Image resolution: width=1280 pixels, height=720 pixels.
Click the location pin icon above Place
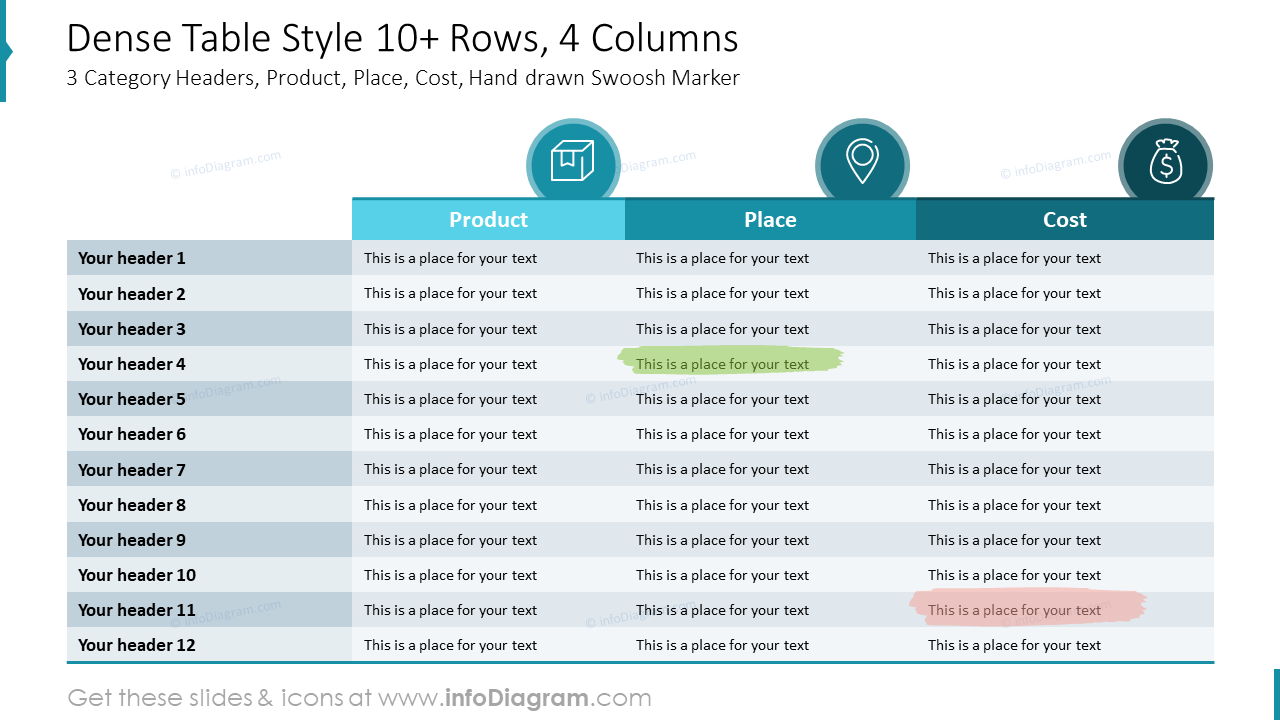pos(862,162)
